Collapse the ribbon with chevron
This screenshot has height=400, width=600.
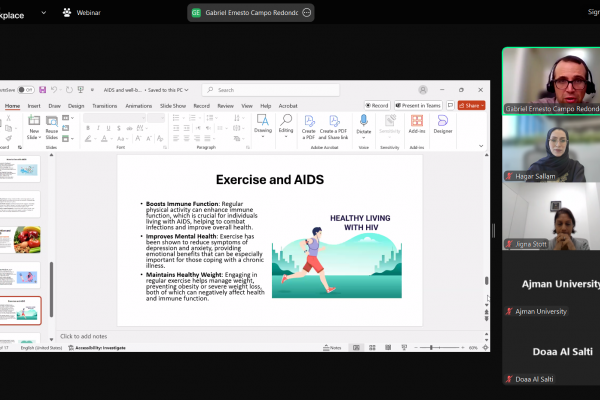pyautogui.click(x=481, y=146)
